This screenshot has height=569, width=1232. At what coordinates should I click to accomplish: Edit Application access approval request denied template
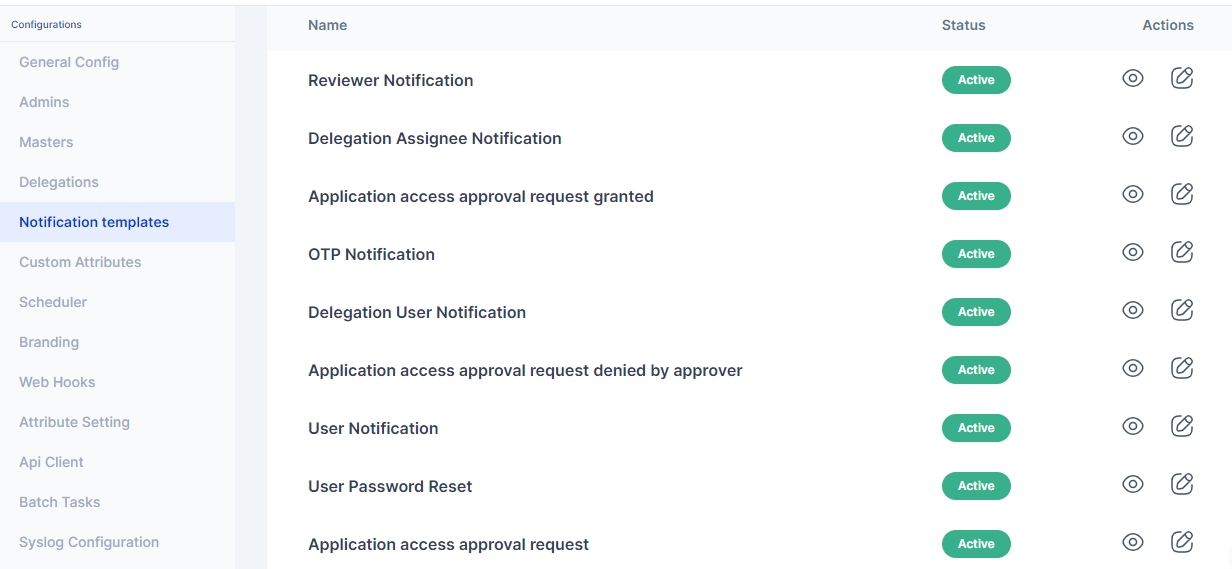click(x=1182, y=369)
